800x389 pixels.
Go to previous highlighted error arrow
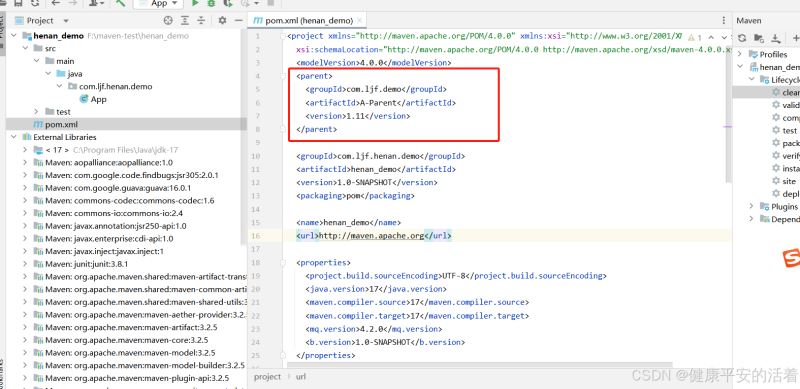(711, 37)
